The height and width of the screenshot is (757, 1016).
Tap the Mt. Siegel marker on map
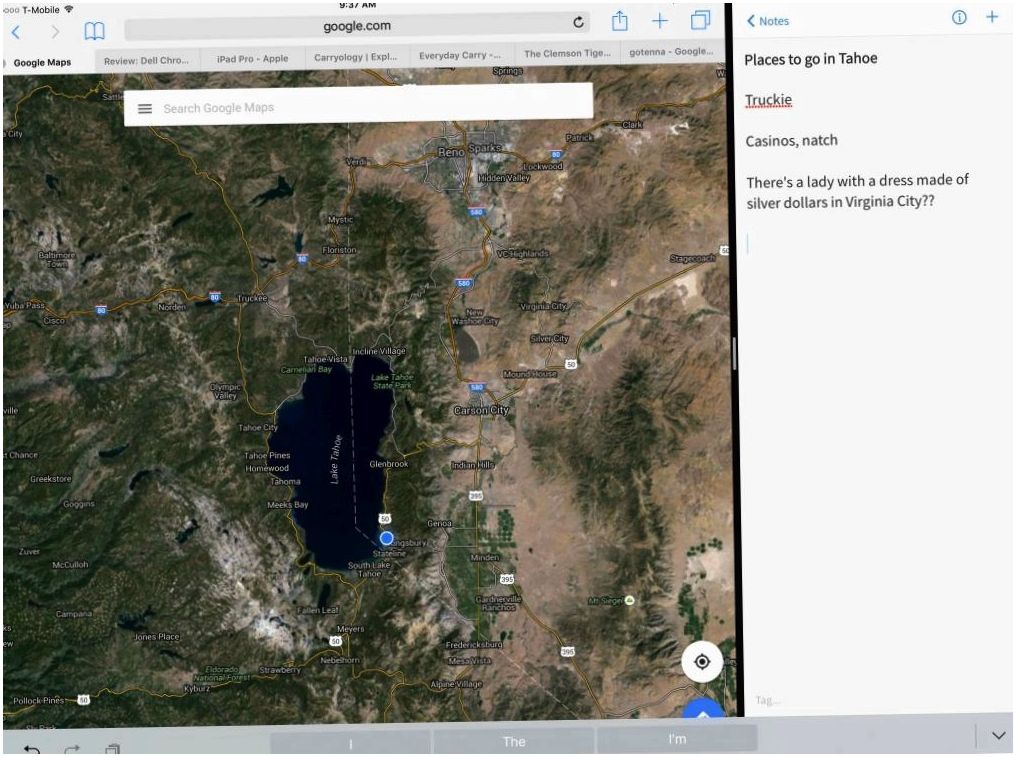(629, 600)
